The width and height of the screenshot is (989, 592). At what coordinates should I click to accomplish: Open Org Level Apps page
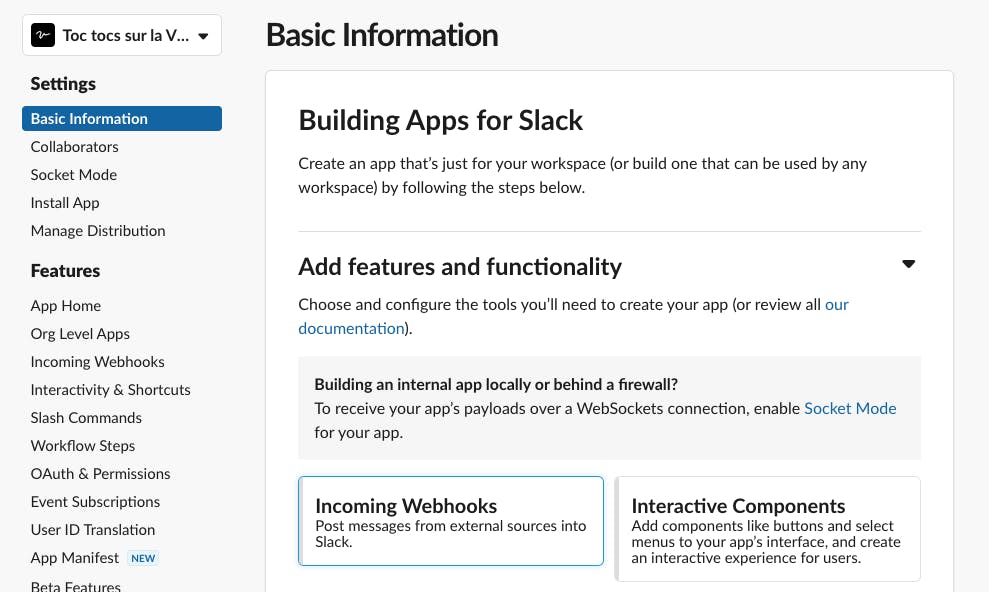pos(80,334)
